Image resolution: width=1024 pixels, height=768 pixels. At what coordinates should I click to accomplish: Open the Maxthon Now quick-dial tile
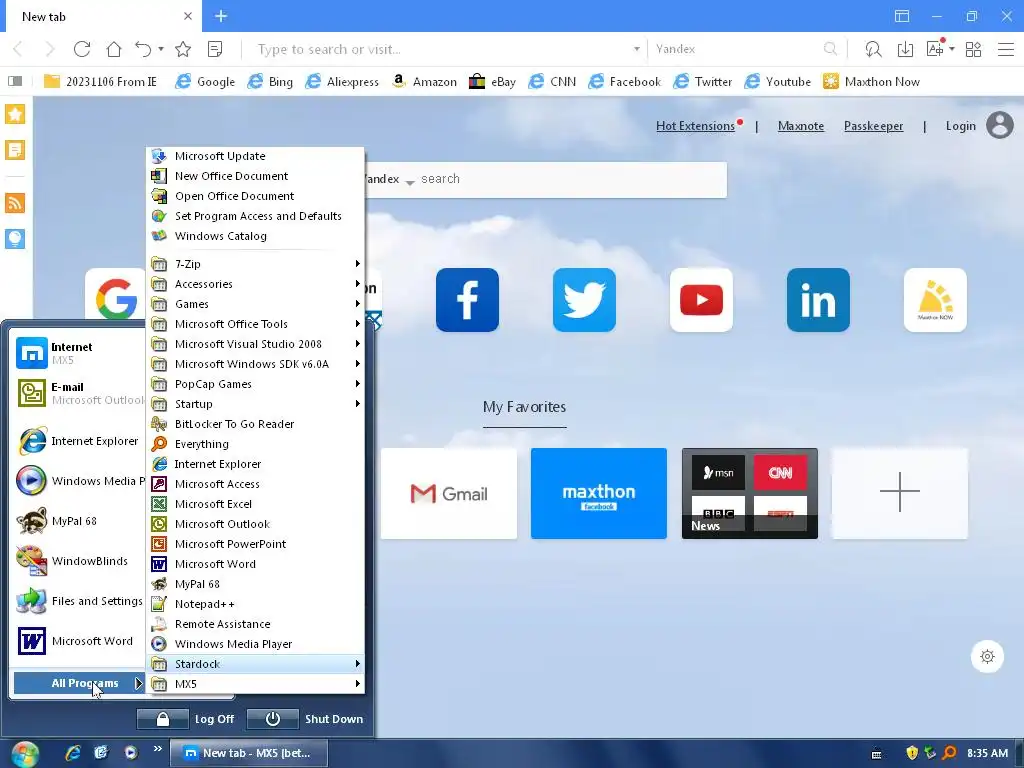[935, 300]
